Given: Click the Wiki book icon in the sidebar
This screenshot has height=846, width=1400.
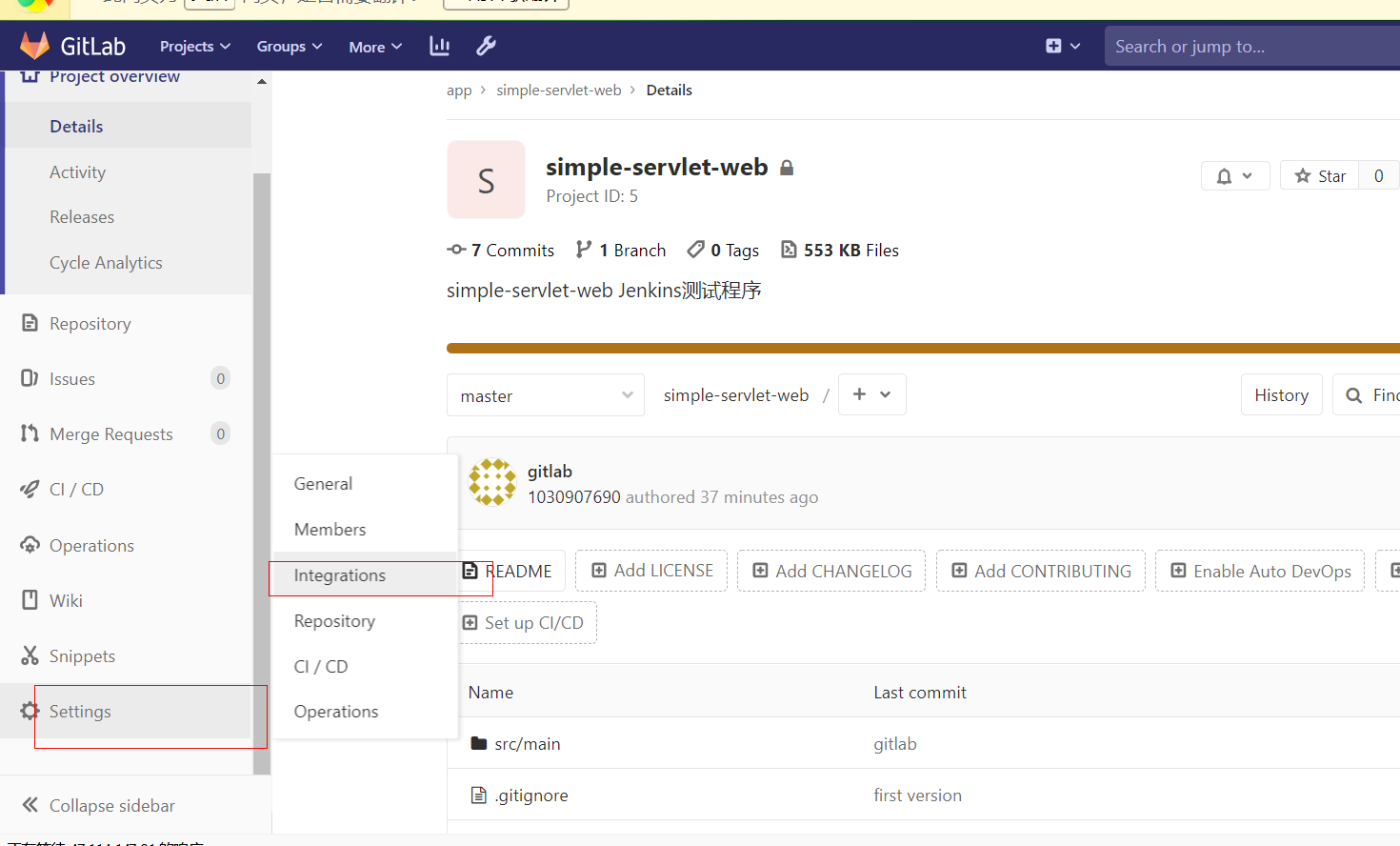Looking at the screenshot, I should (x=30, y=600).
